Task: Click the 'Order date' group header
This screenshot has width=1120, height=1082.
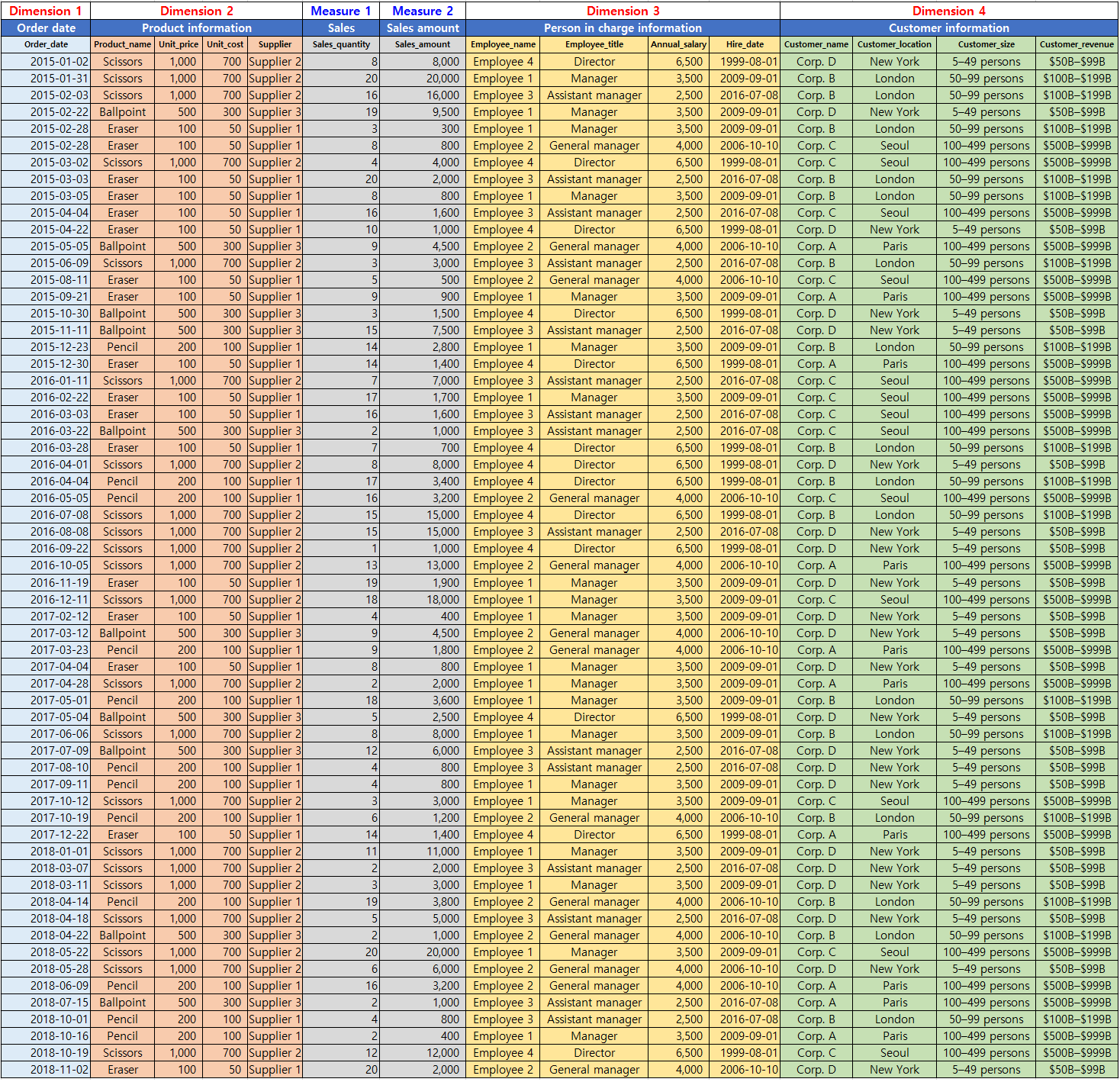Action: 46,27
